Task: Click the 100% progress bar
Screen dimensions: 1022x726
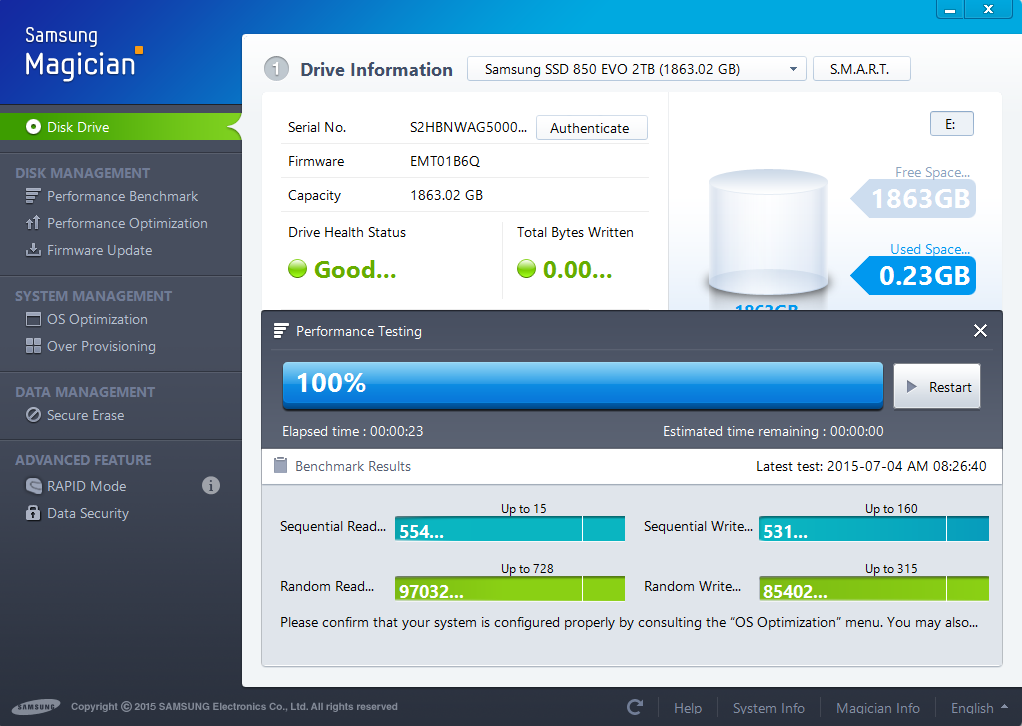Action: (582, 385)
